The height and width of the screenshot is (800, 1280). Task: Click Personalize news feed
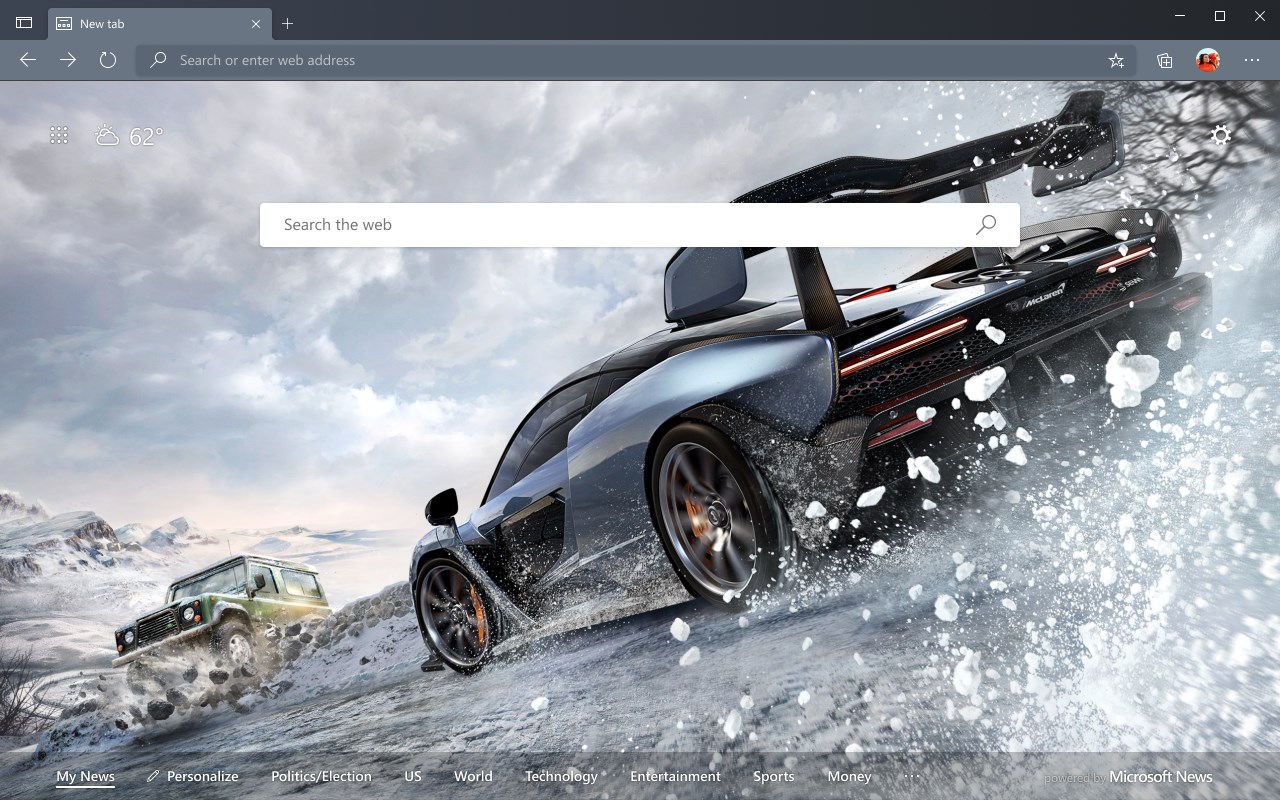tap(193, 776)
